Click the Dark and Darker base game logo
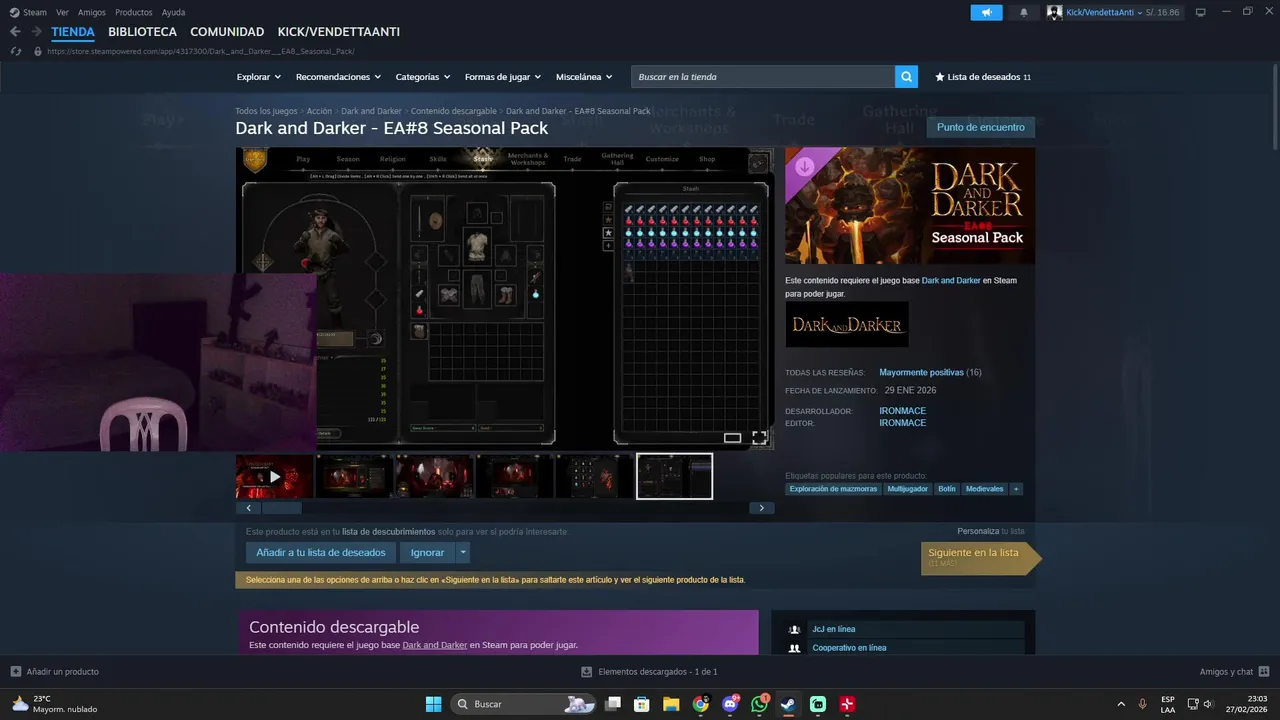 tap(847, 324)
